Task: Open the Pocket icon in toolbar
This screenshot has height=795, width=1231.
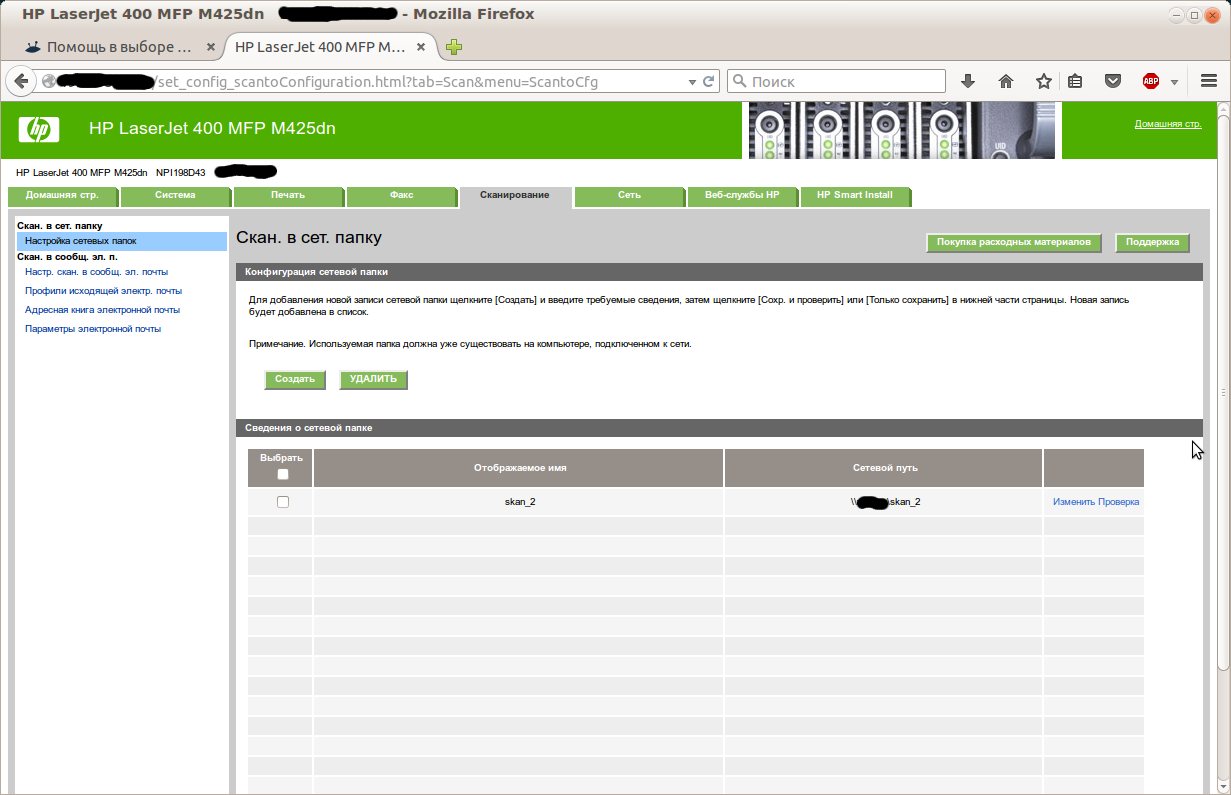Action: click(x=1112, y=81)
